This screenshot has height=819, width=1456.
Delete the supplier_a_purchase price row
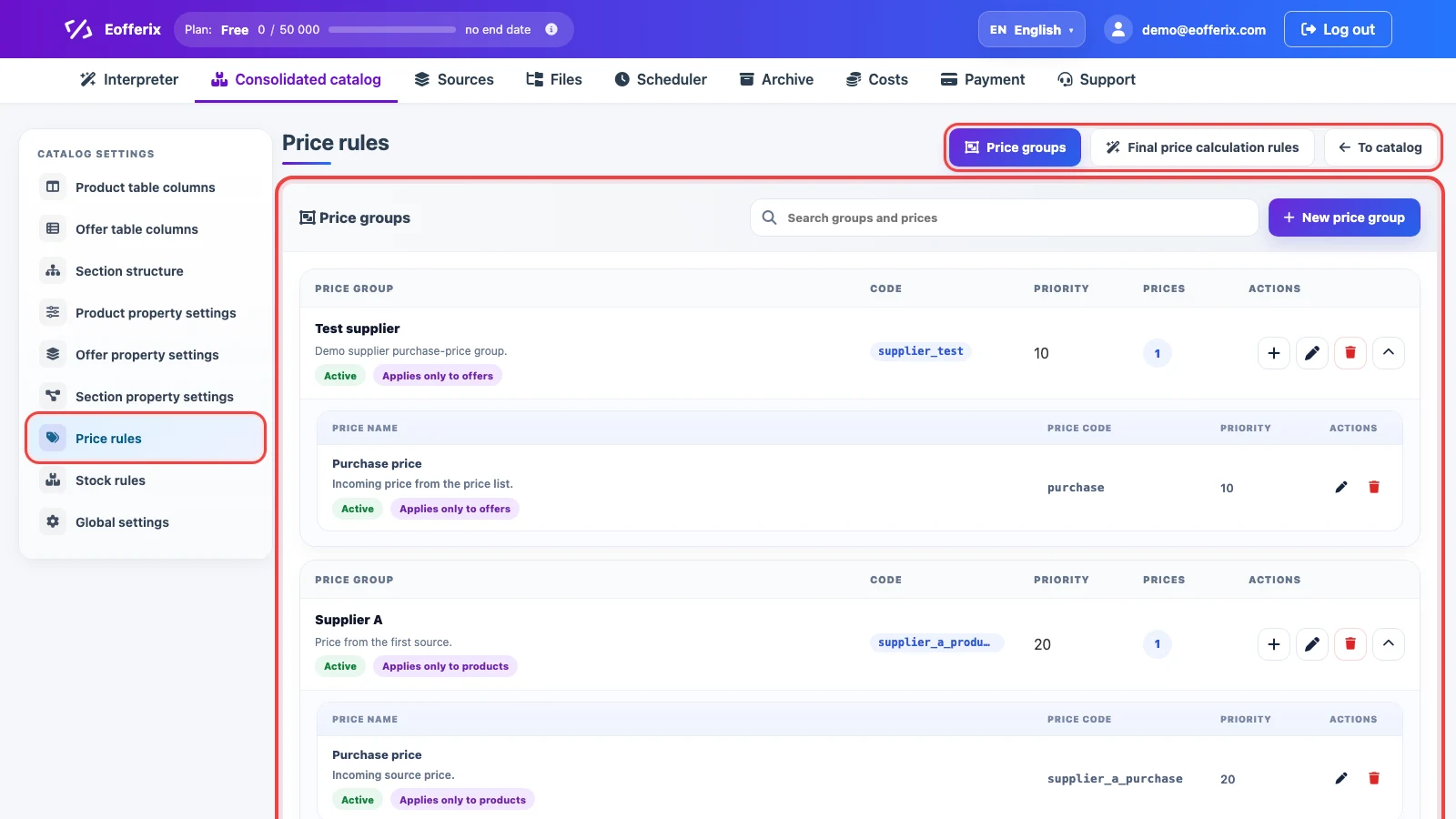pos(1374,778)
